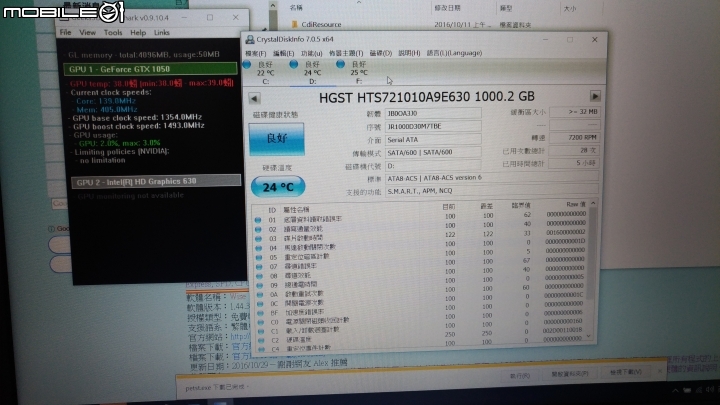
Task: Open the 檔案(F) menu in CrystalDiskInfo
Action: (256, 53)
